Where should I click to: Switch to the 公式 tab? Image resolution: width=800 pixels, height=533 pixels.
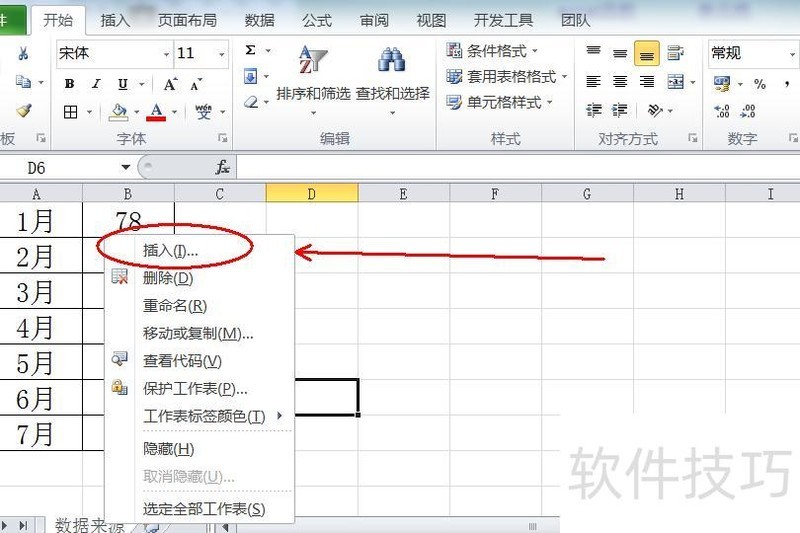pyautogui.click(x=316, y=20)
